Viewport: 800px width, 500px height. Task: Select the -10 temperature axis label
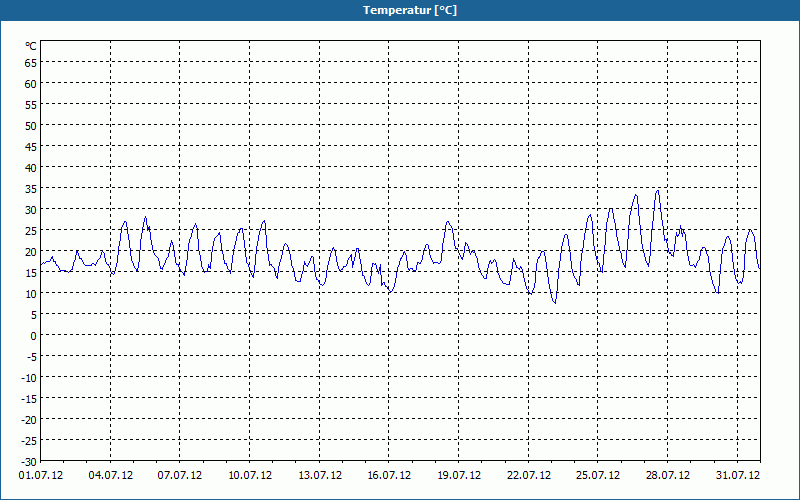tap(29, 378)
